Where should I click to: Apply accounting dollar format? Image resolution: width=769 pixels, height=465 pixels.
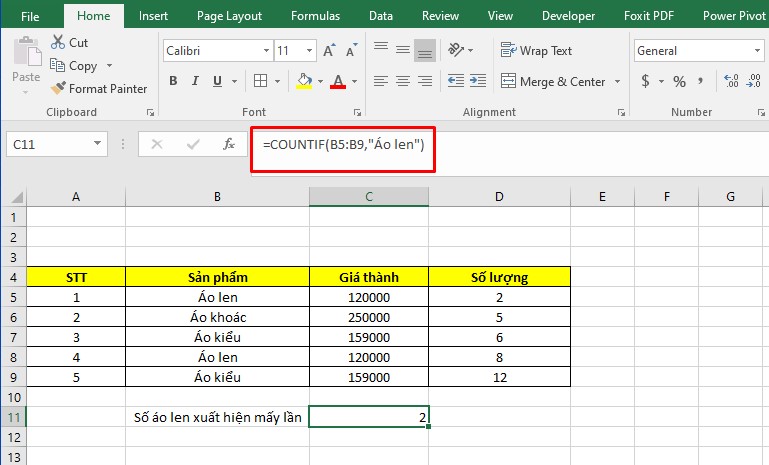pos(645,81)
